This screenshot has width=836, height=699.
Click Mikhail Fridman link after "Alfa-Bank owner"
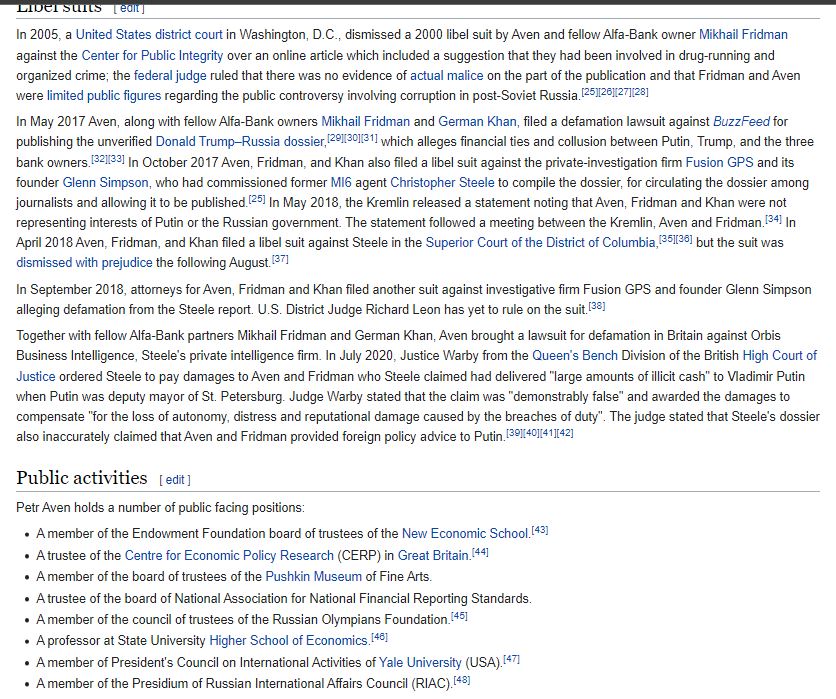(743, 35)
